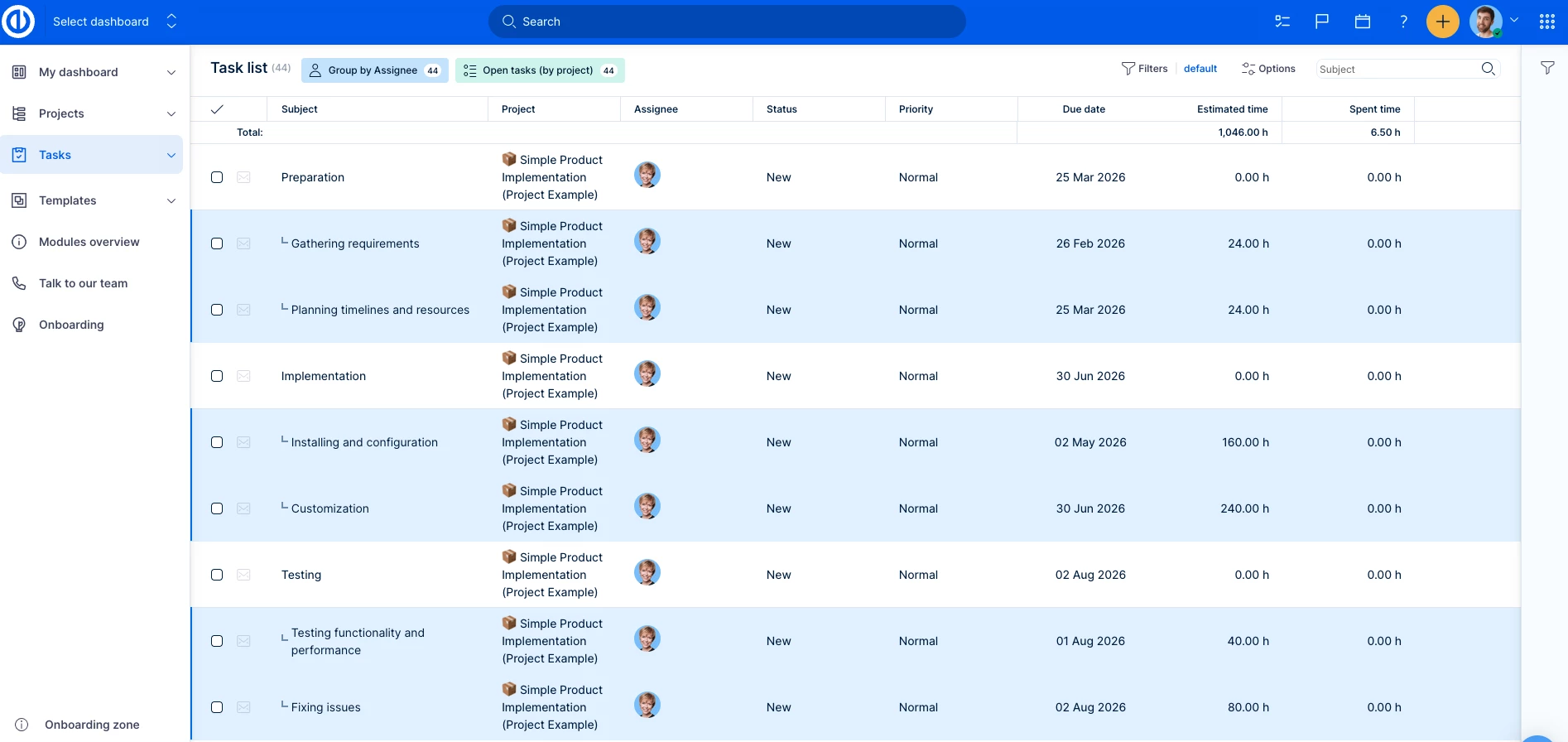Check the Gathering requirements task checkbox
1568x742 pixels.
coord(217,243)
